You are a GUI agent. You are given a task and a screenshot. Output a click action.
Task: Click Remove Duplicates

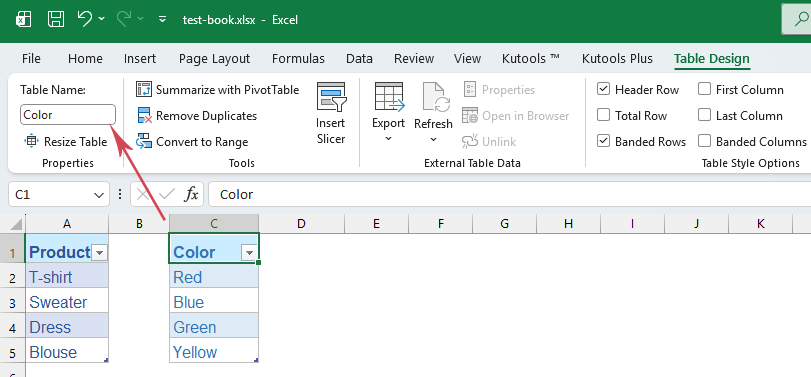tap(197, 116)
